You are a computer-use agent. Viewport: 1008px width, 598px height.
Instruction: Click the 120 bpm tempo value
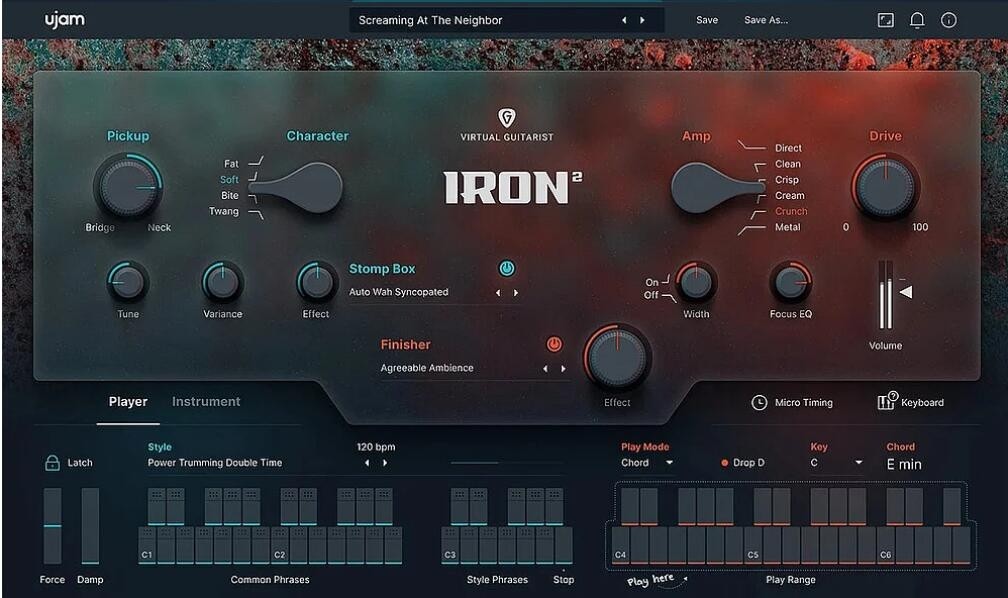click(376, 447)
